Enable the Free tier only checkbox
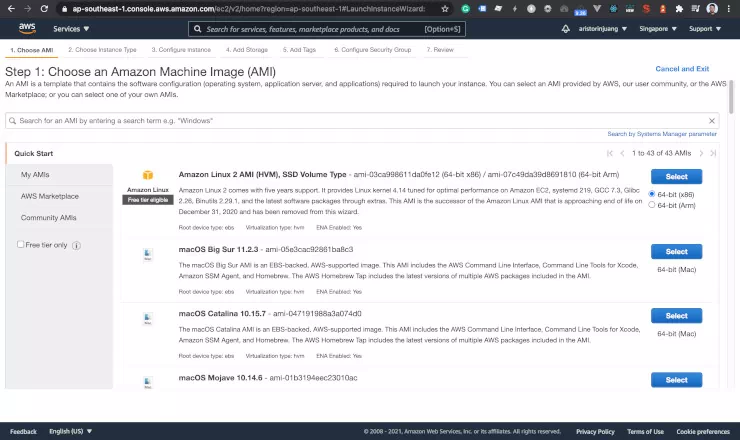Viewport: 740px width, 440px height. point(20,245)
